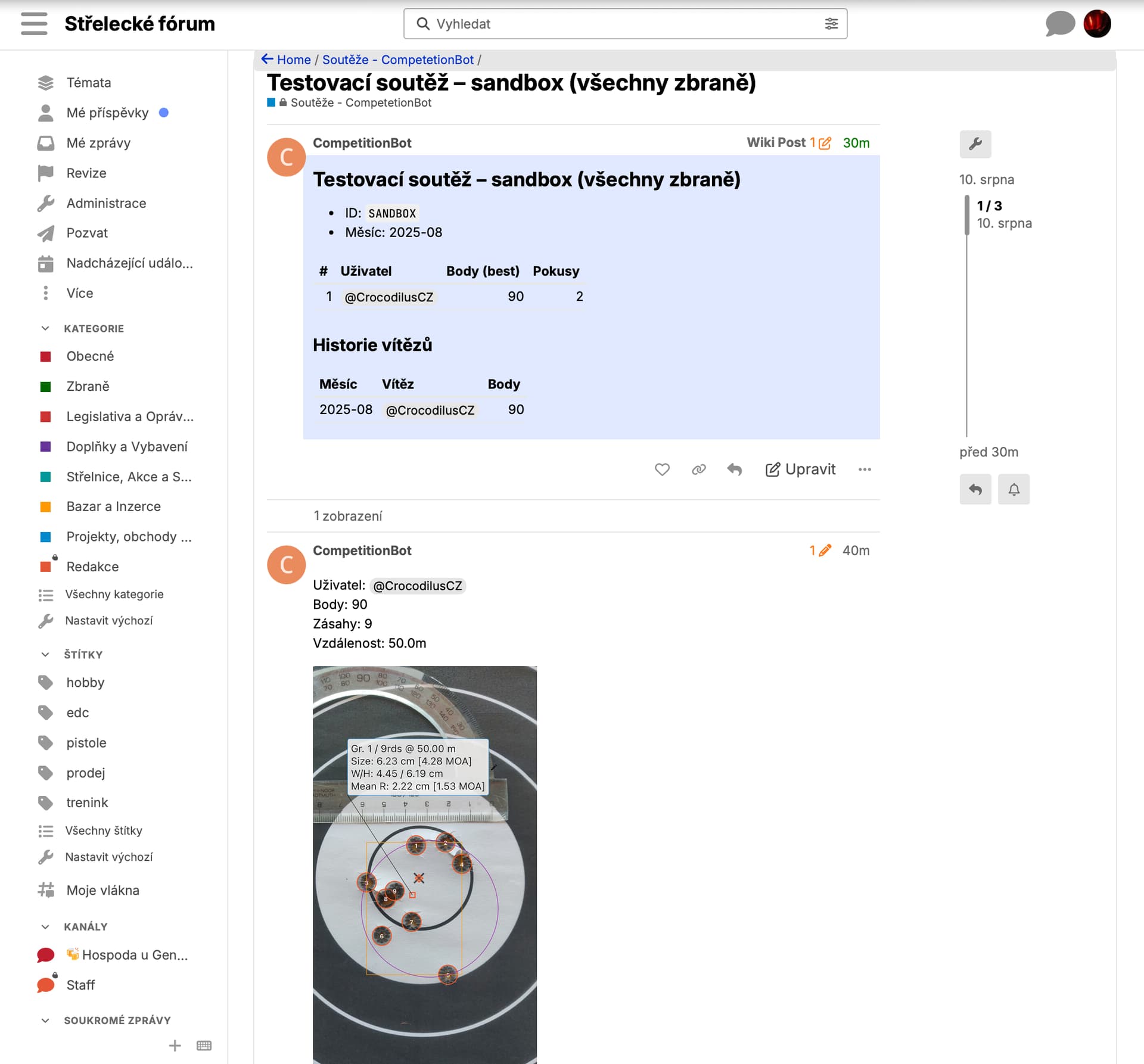
Task: Expand the Více sidebar menu
Action: [79, 293]
